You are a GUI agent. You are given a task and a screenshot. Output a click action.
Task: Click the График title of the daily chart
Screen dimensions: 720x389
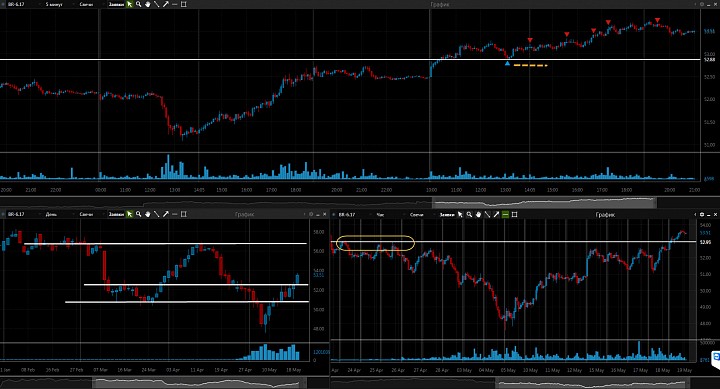[244, 214]
